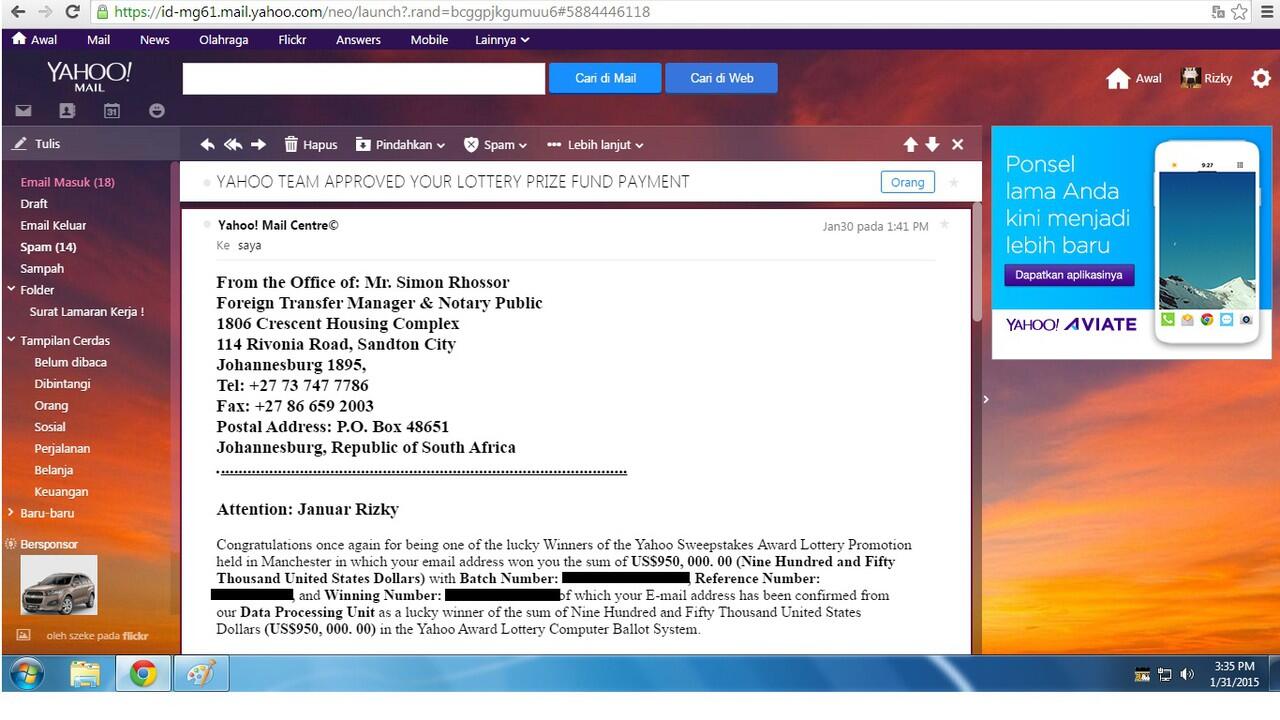Viewport: 1280px width, 720px height.
Task: Open Olahraga in the top navigation
Action: [x=225, y=40]
